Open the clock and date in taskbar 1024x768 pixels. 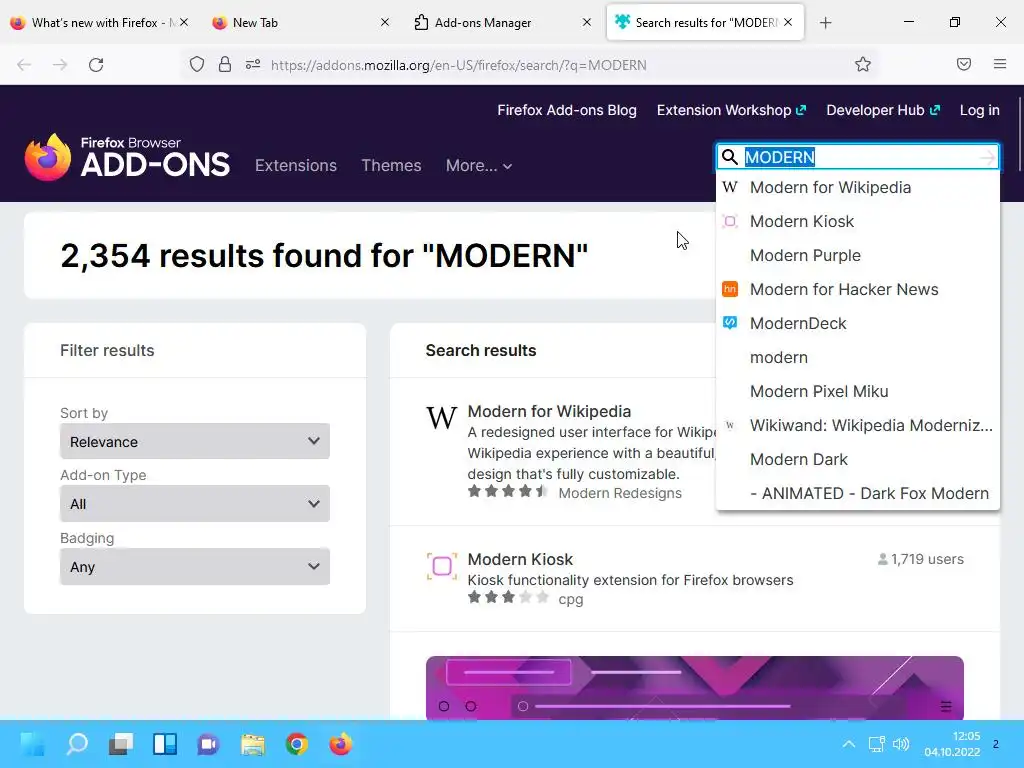click(x=952, y=744)
